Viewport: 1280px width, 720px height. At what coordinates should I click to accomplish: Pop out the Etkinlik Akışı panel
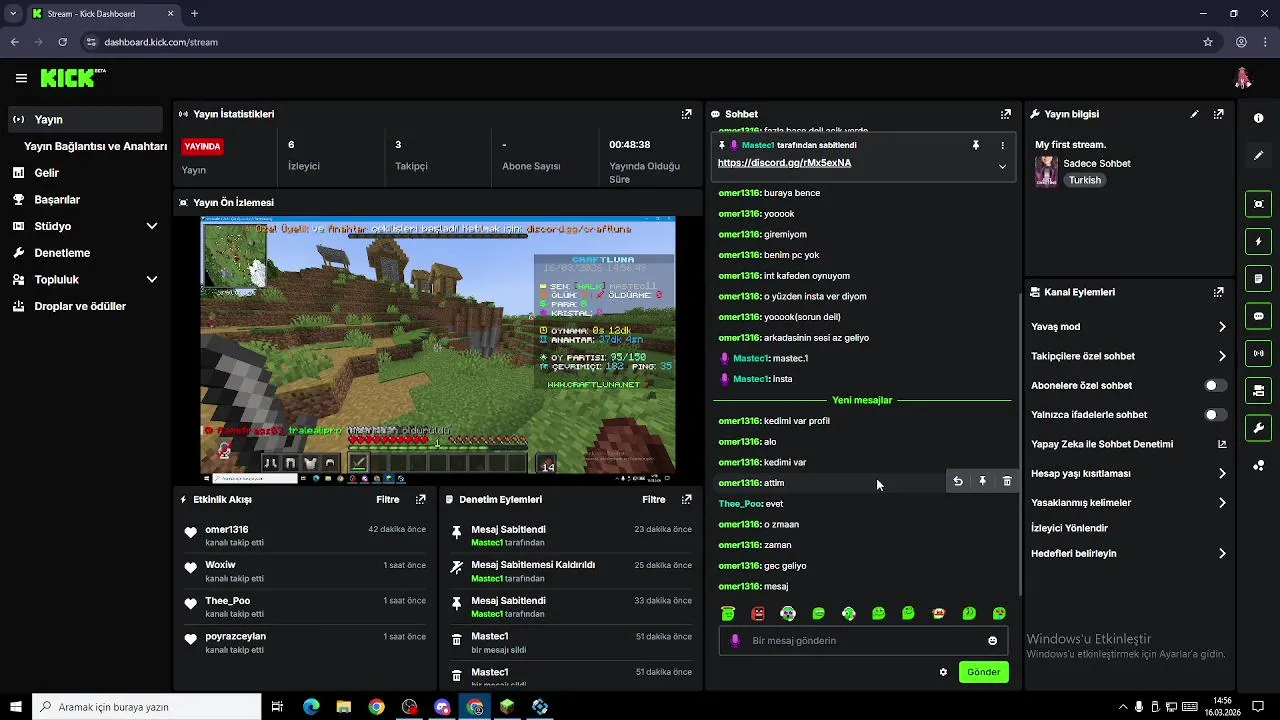pyautogui.click(x=421, y=499)
